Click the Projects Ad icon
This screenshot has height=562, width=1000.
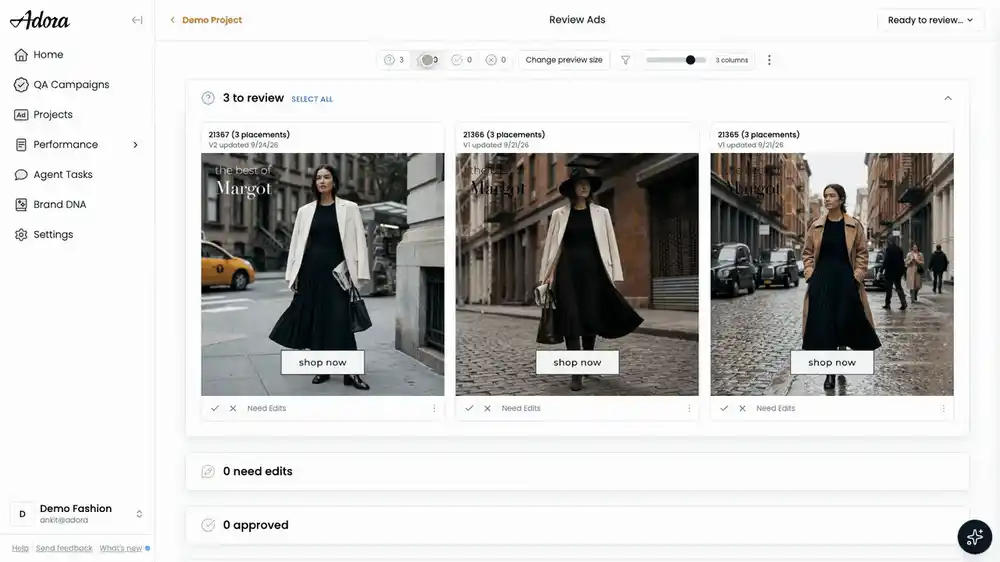pos(21,115)
